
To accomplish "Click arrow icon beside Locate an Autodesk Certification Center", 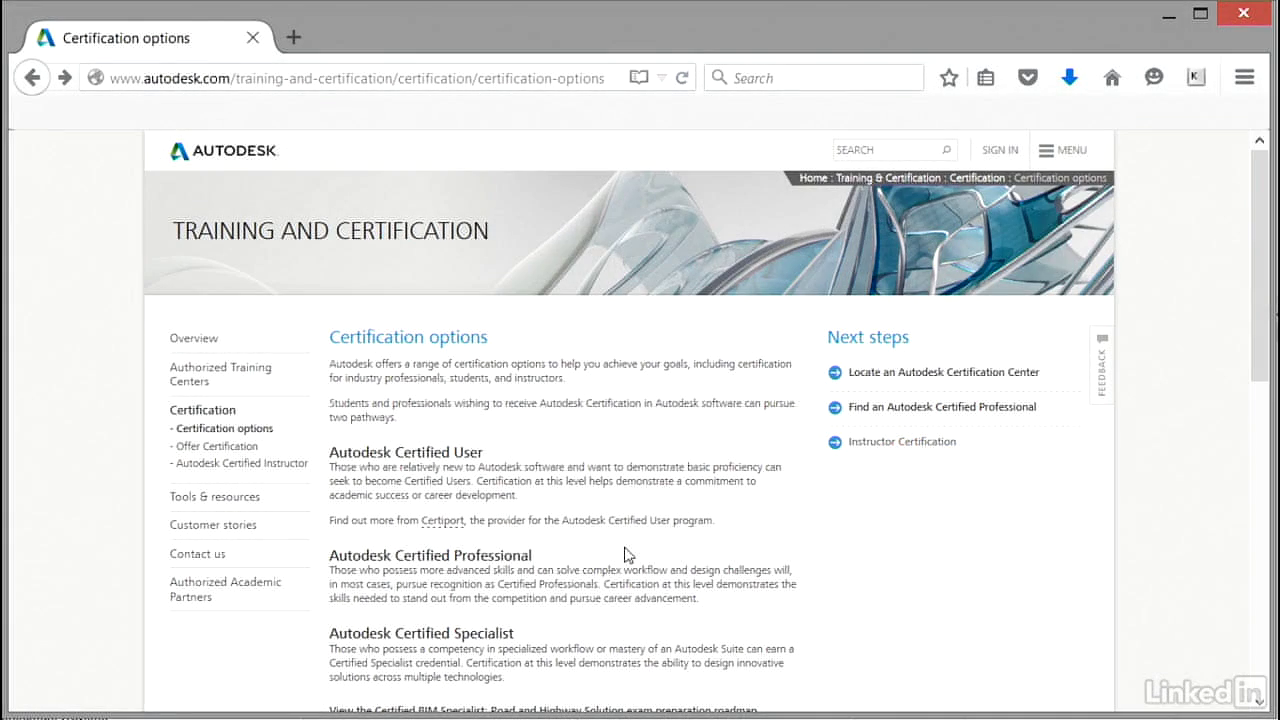I will [x=835, y=372].
